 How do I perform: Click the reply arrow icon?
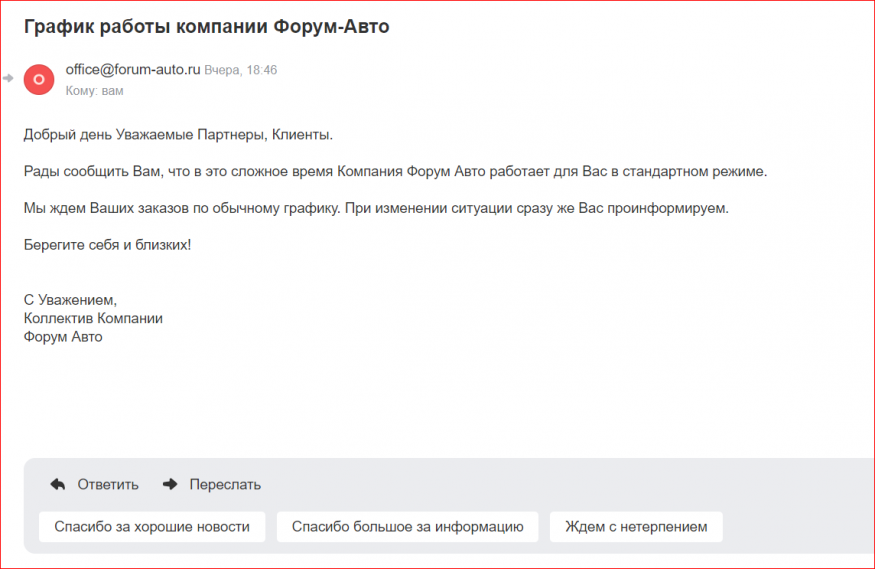point(58,484)
